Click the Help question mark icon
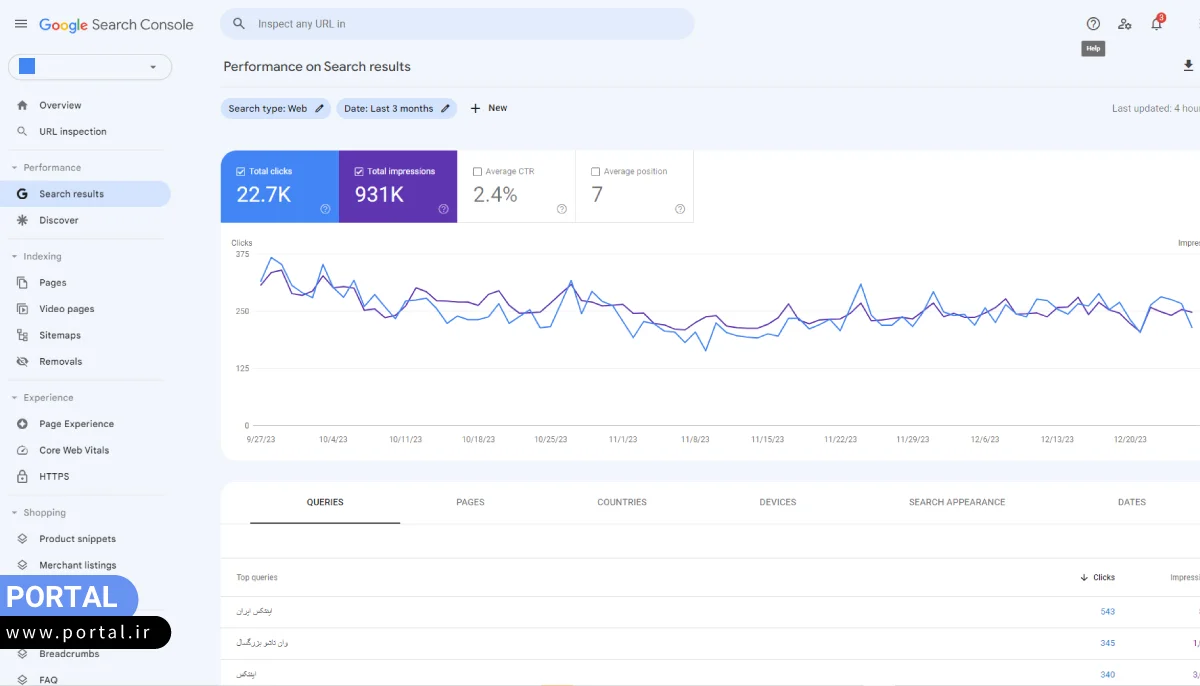Screen dimensions: 1200x686 click(x=1093, y=23)
